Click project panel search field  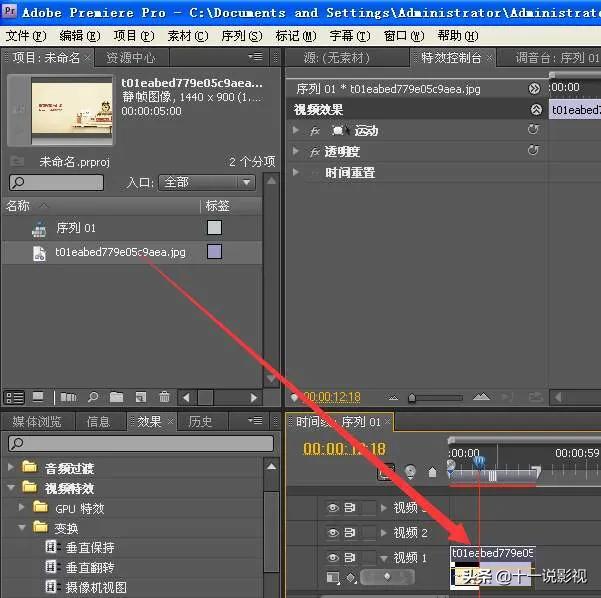pos(56,182)
